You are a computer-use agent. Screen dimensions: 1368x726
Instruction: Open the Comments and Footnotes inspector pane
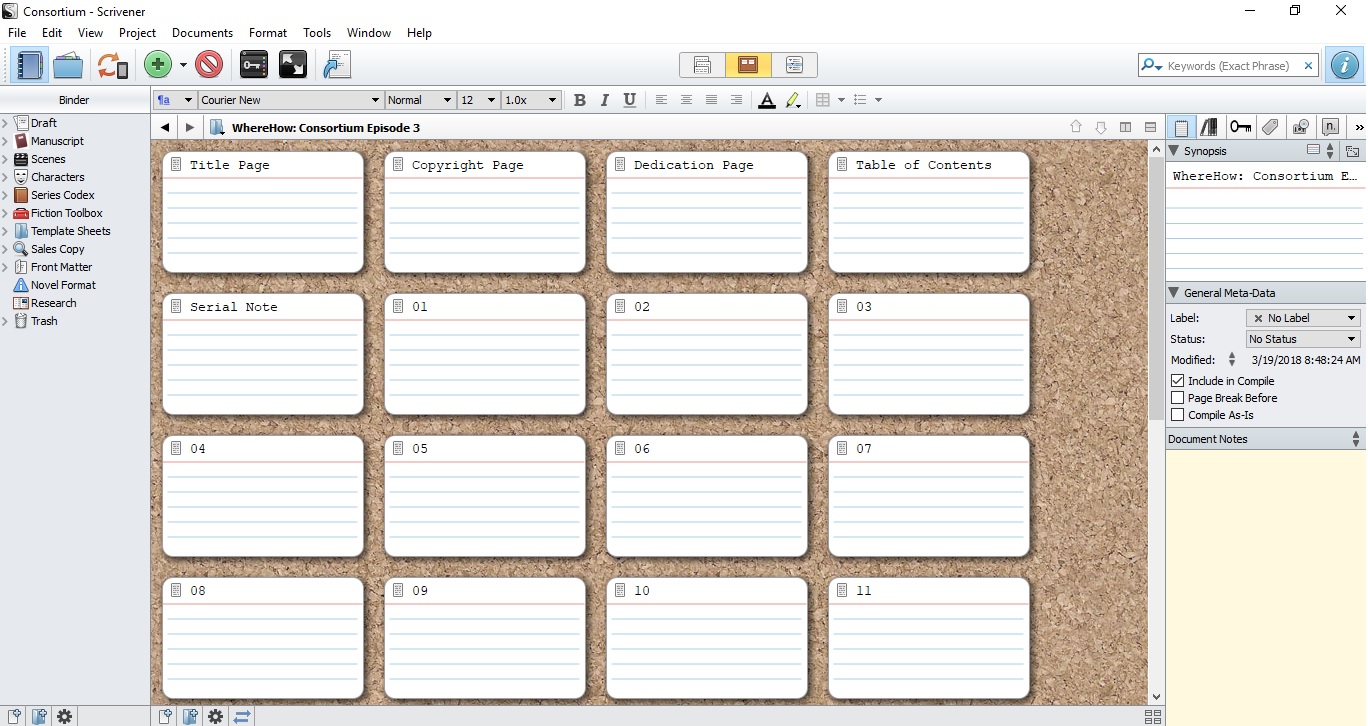click(1330, 127)
